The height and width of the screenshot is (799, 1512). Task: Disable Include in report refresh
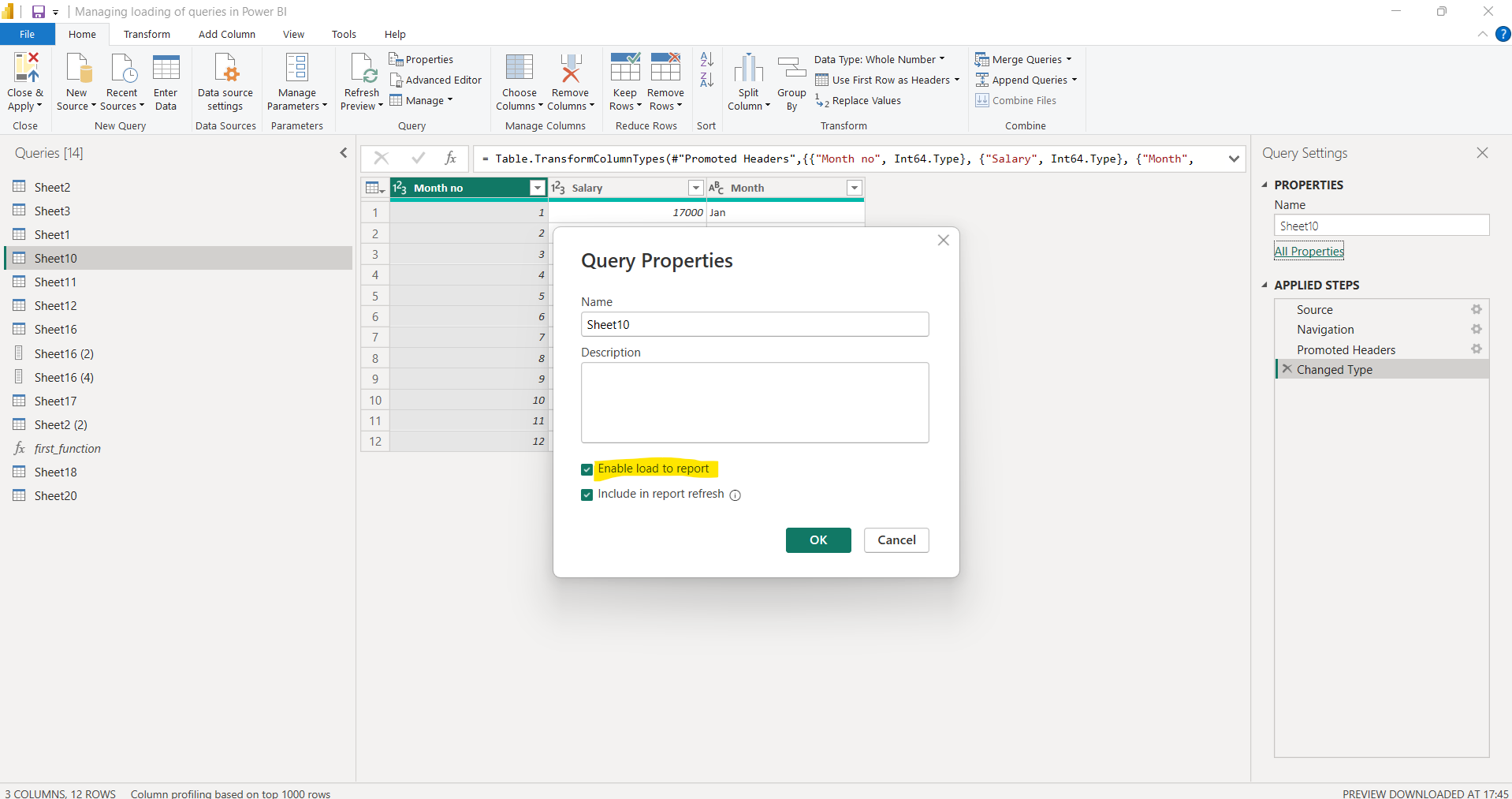pos(587,495)
